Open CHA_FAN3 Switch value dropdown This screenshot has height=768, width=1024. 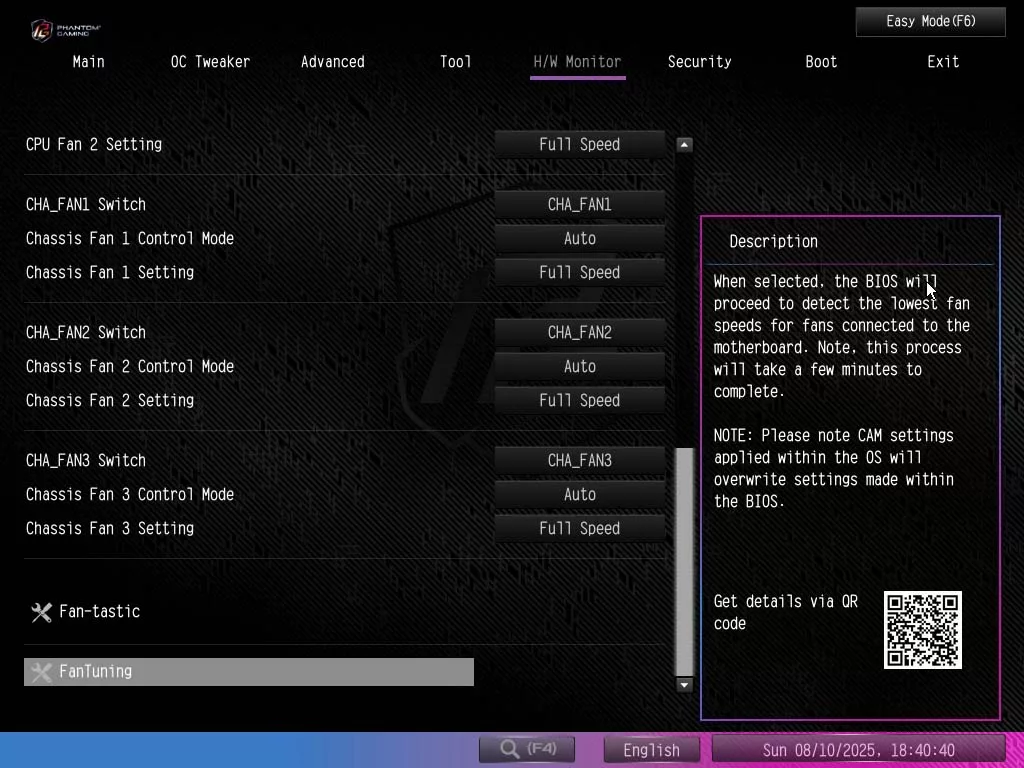tap(579, 460)
